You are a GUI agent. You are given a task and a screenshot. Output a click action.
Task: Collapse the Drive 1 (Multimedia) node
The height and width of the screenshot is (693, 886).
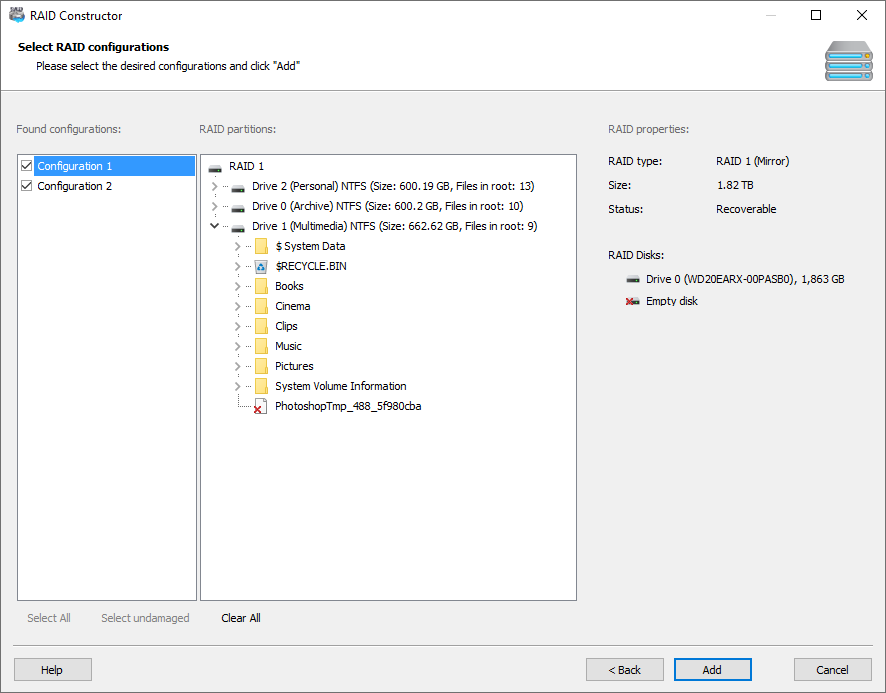216,226
